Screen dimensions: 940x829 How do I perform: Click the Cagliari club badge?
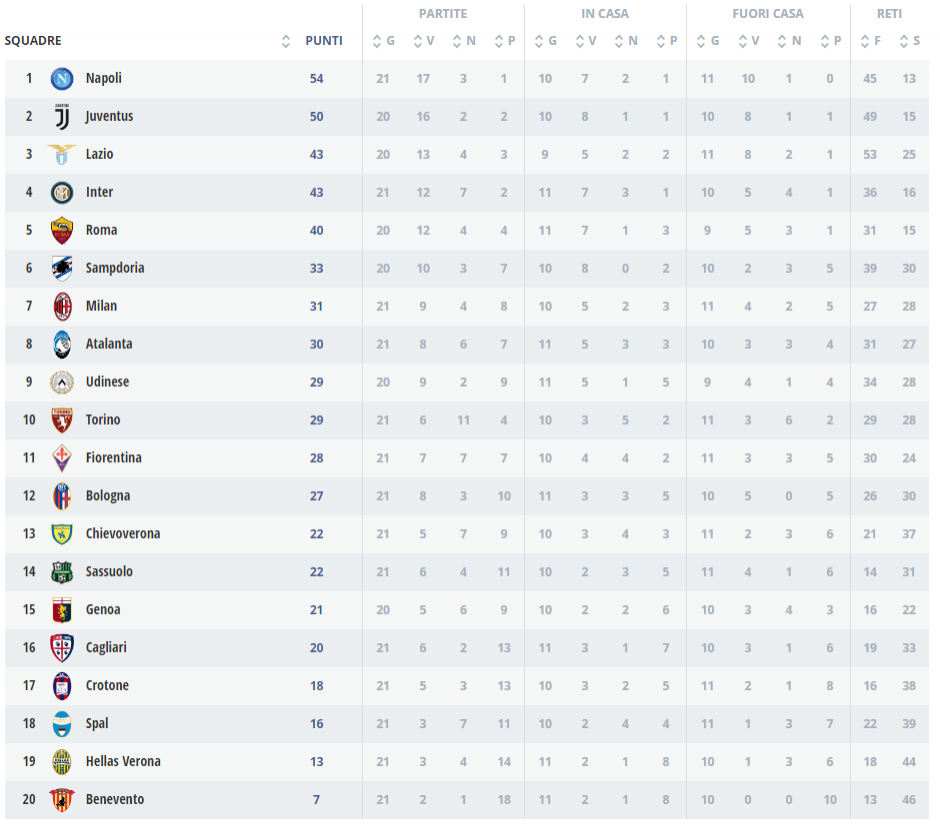coord(62,647)
